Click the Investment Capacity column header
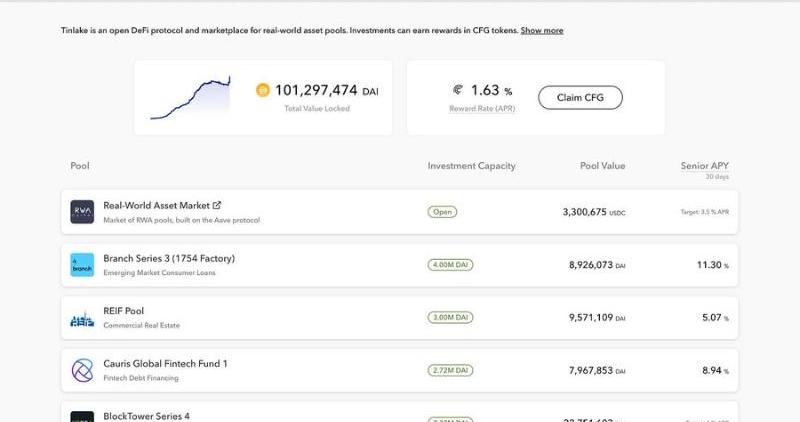The image size is (800, 422). coord(471,166)
